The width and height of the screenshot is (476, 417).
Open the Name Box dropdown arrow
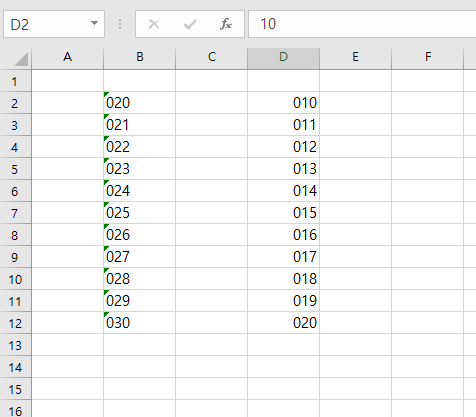[x=94, y=23]
